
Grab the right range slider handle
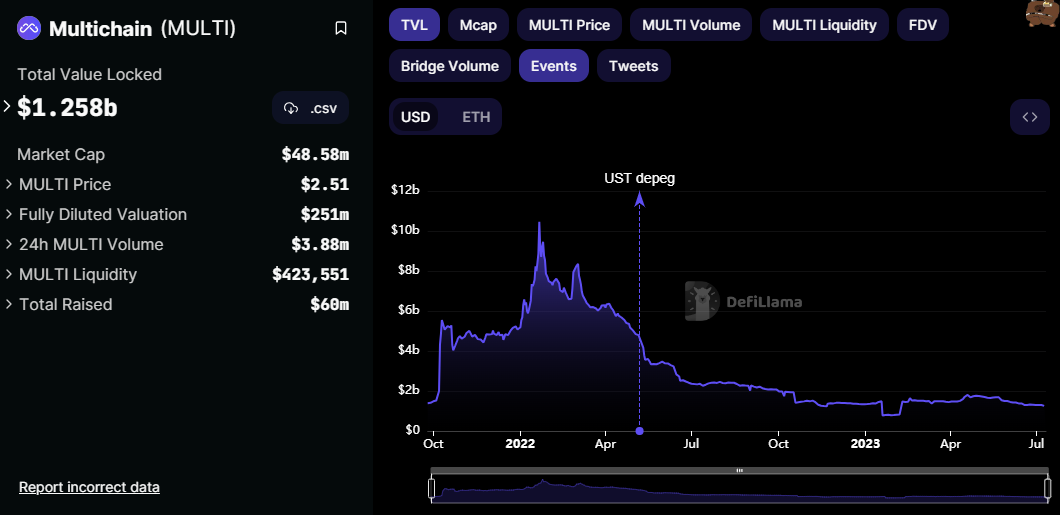click(x=1047, y=489)
